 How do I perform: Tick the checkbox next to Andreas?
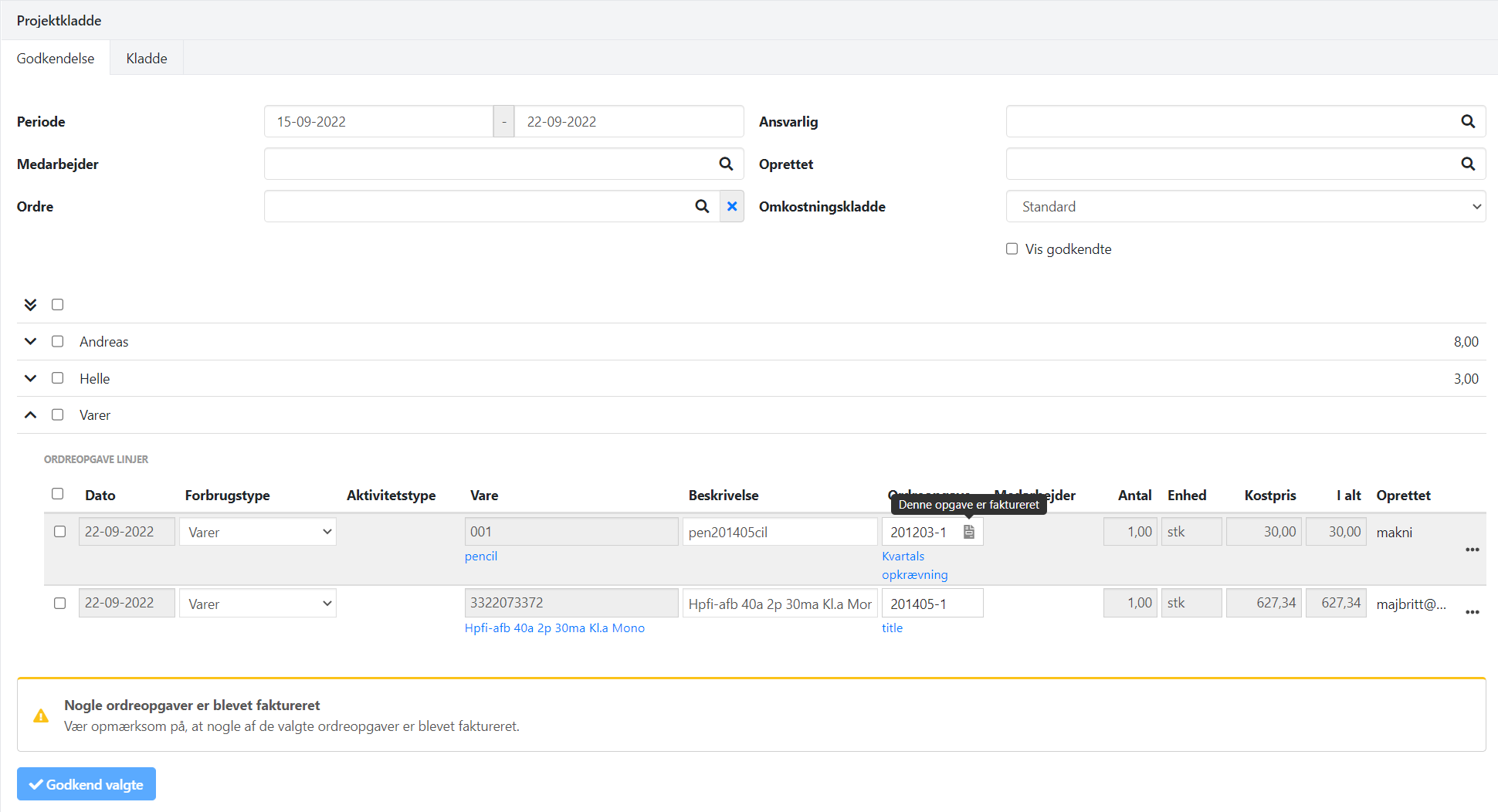(x=57, y=341)
